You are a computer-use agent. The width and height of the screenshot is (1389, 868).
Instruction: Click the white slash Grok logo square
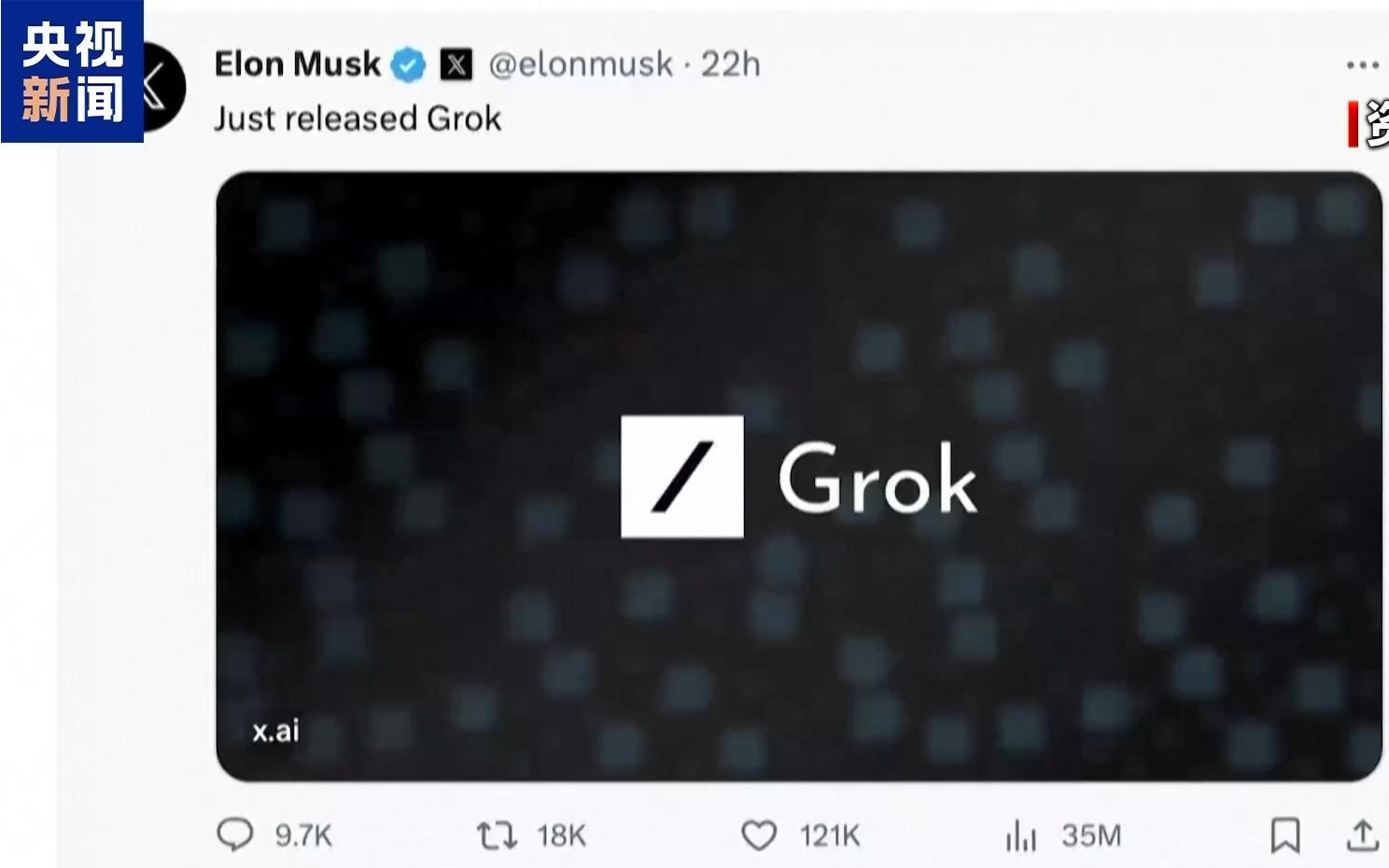[x=682, y=477]
